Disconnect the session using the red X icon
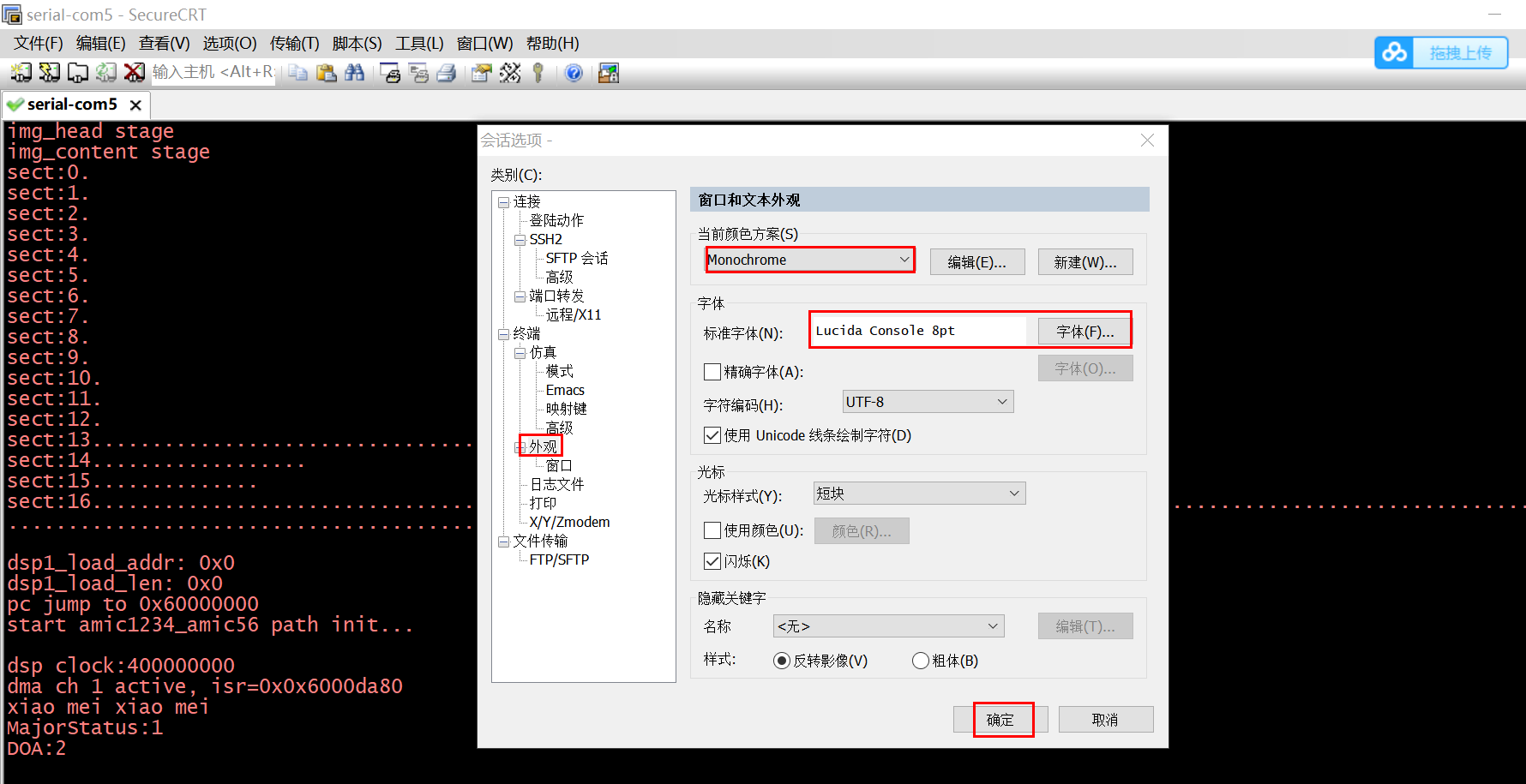The image size is (1526, 784). point(135,73)
